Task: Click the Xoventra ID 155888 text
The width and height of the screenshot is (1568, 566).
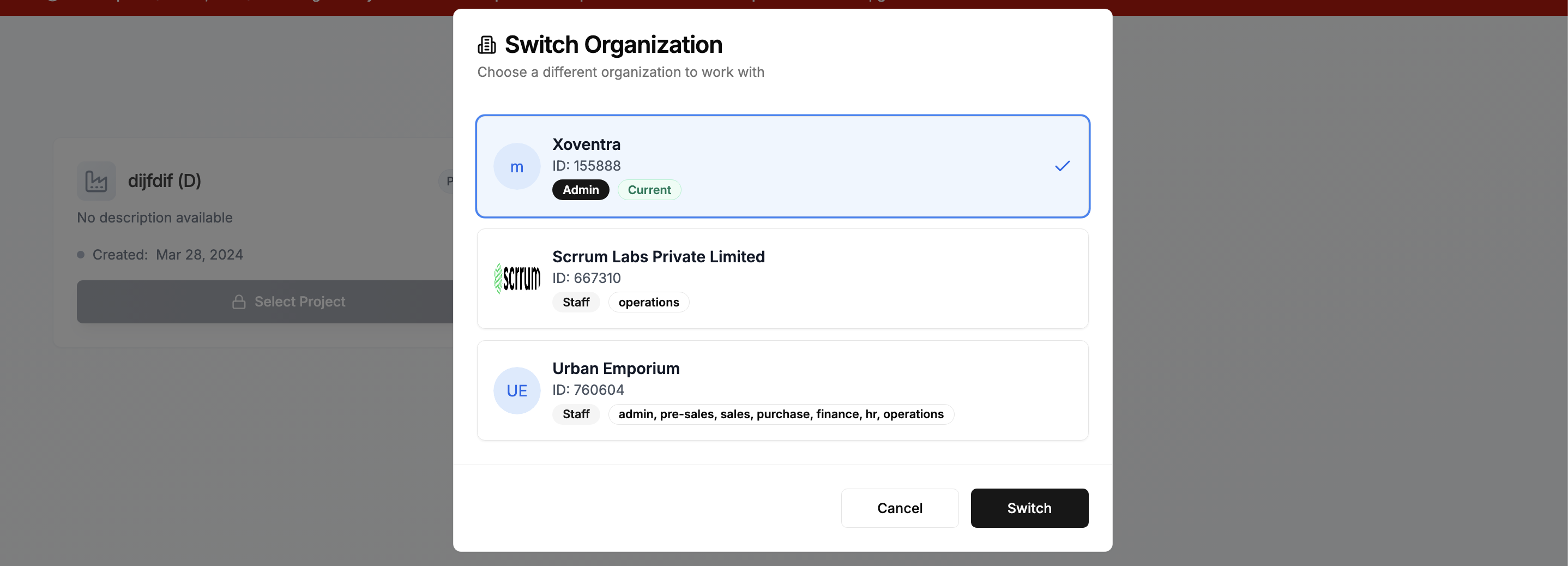Action: (x=586, y=166)
